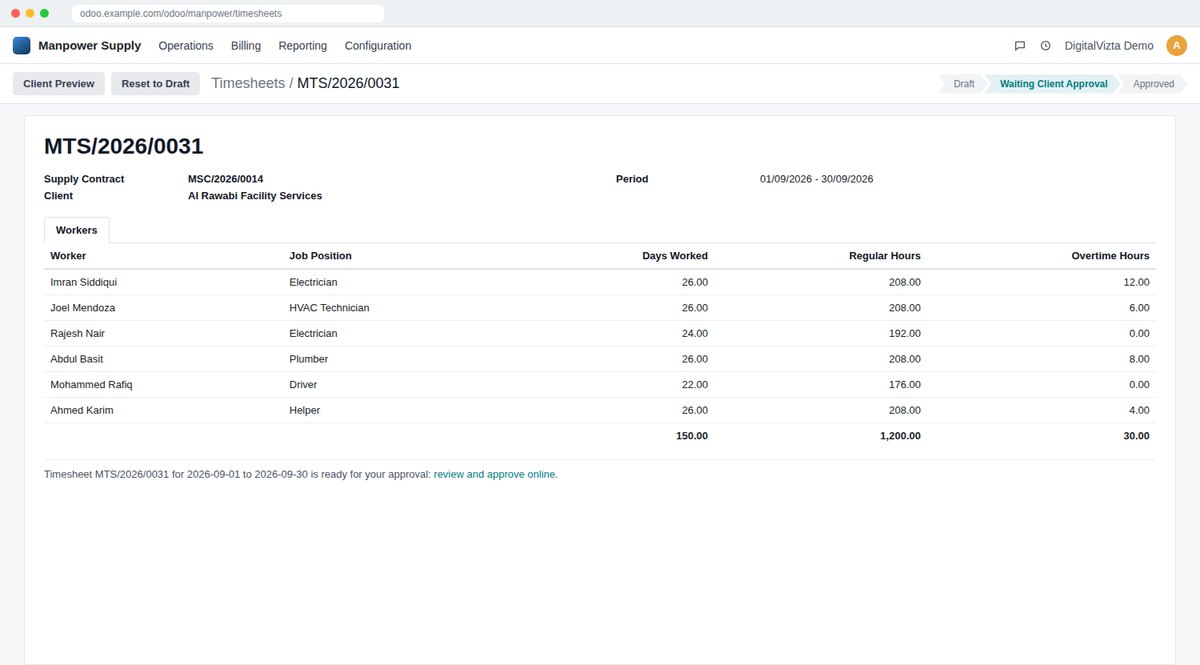Click the HVAC Technician job position
The width and height of the screenshot is (1200, 665).
click(x=329, y=308)
